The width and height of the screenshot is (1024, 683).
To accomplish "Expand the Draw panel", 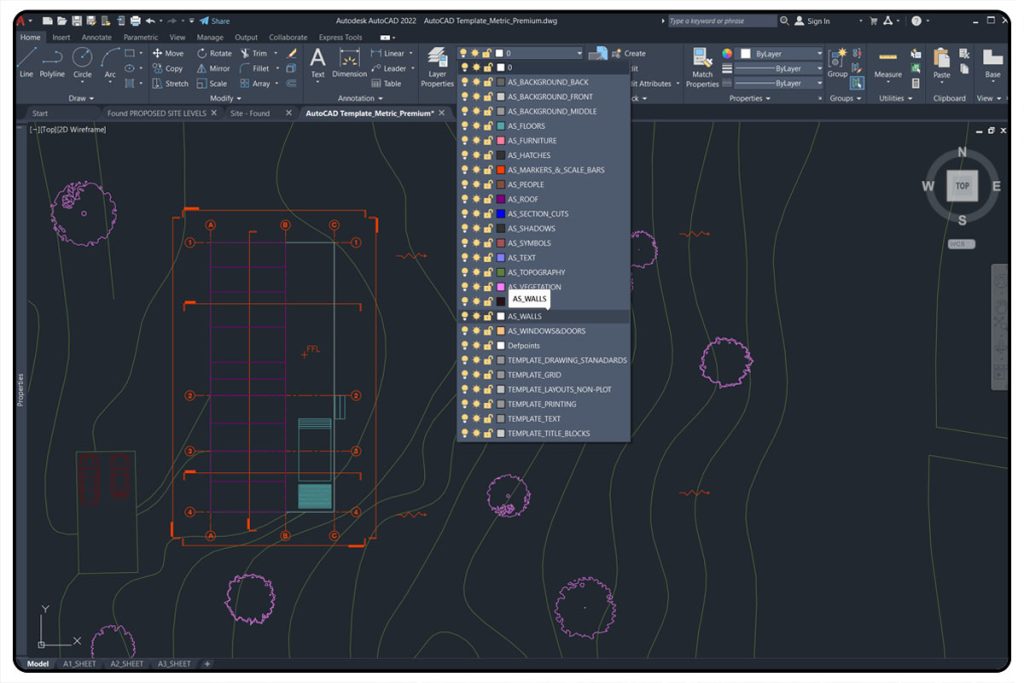I will click(x=81, y=99).
